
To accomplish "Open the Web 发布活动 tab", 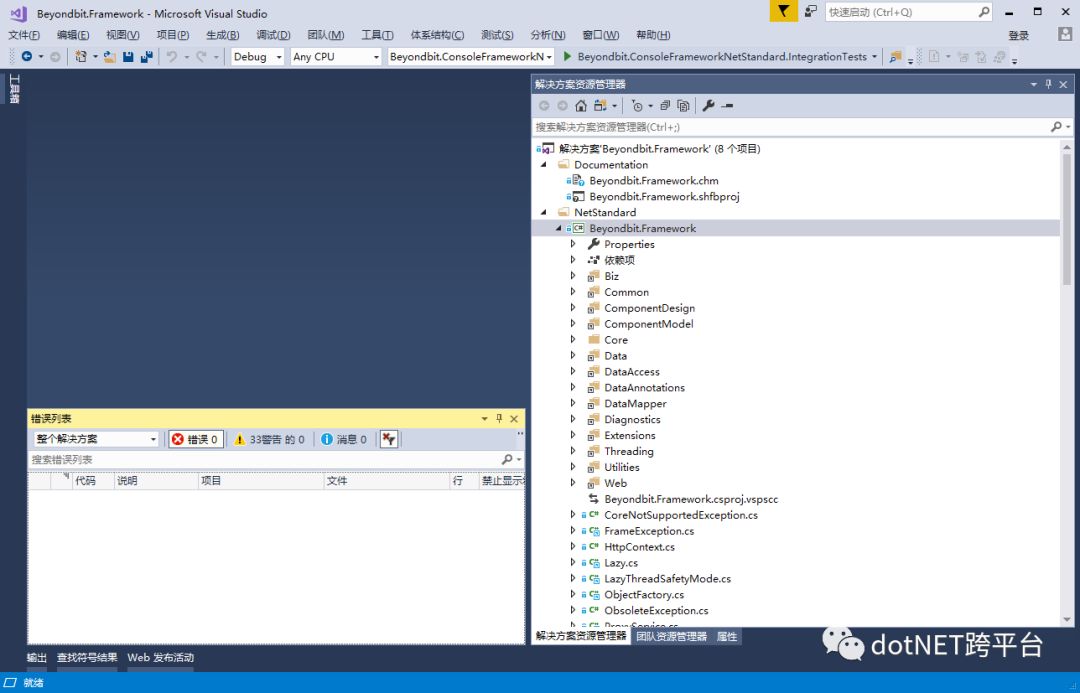I will 160,657.
